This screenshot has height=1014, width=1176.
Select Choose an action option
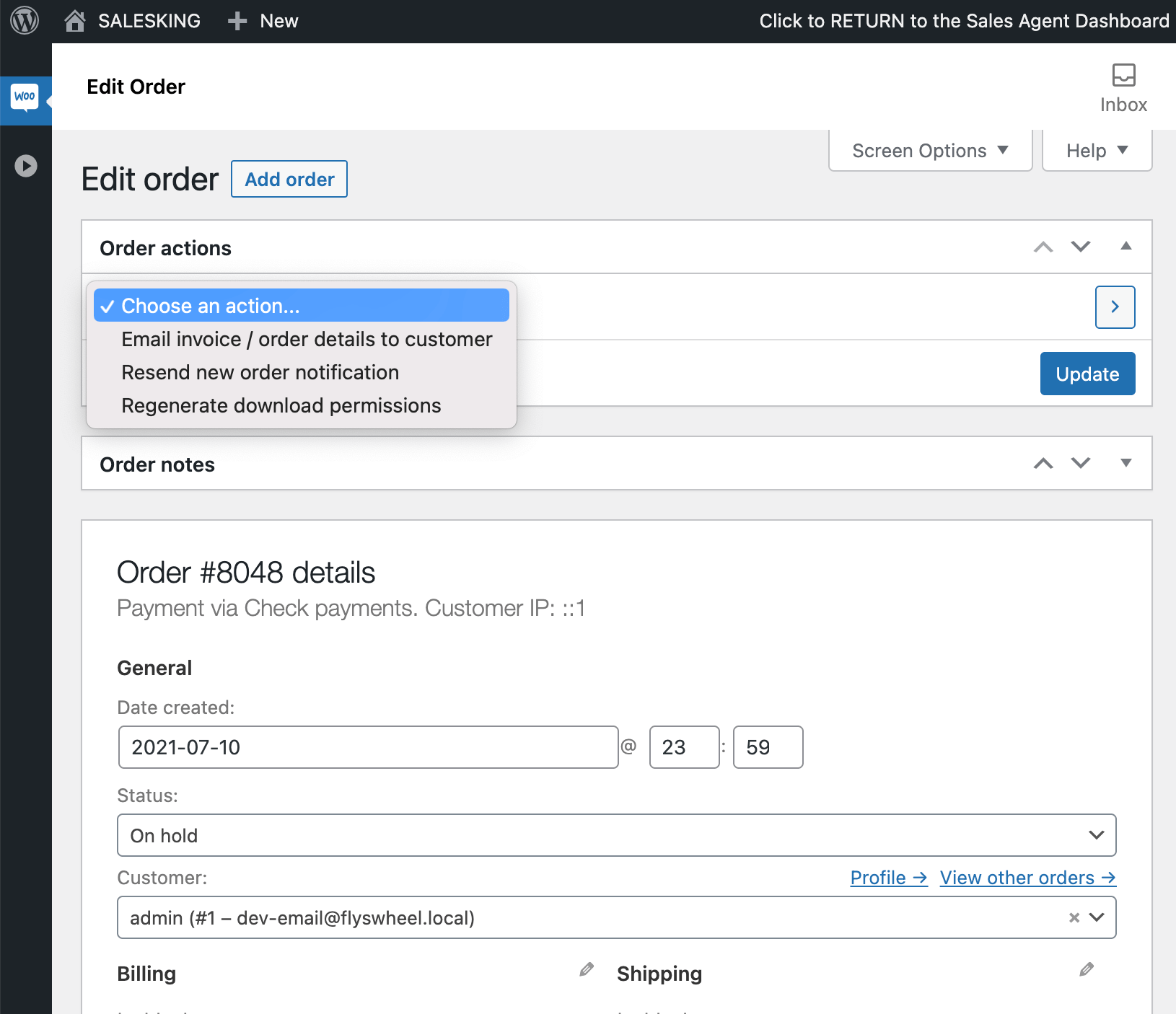click(x=302, y=306)
